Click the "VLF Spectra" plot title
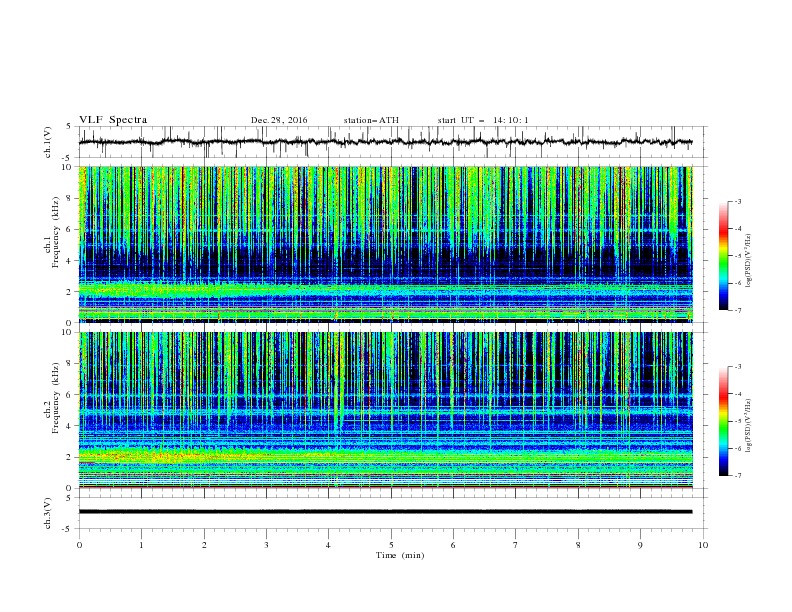The height and width of the screenshot is (612, 792). coord(113,120)
